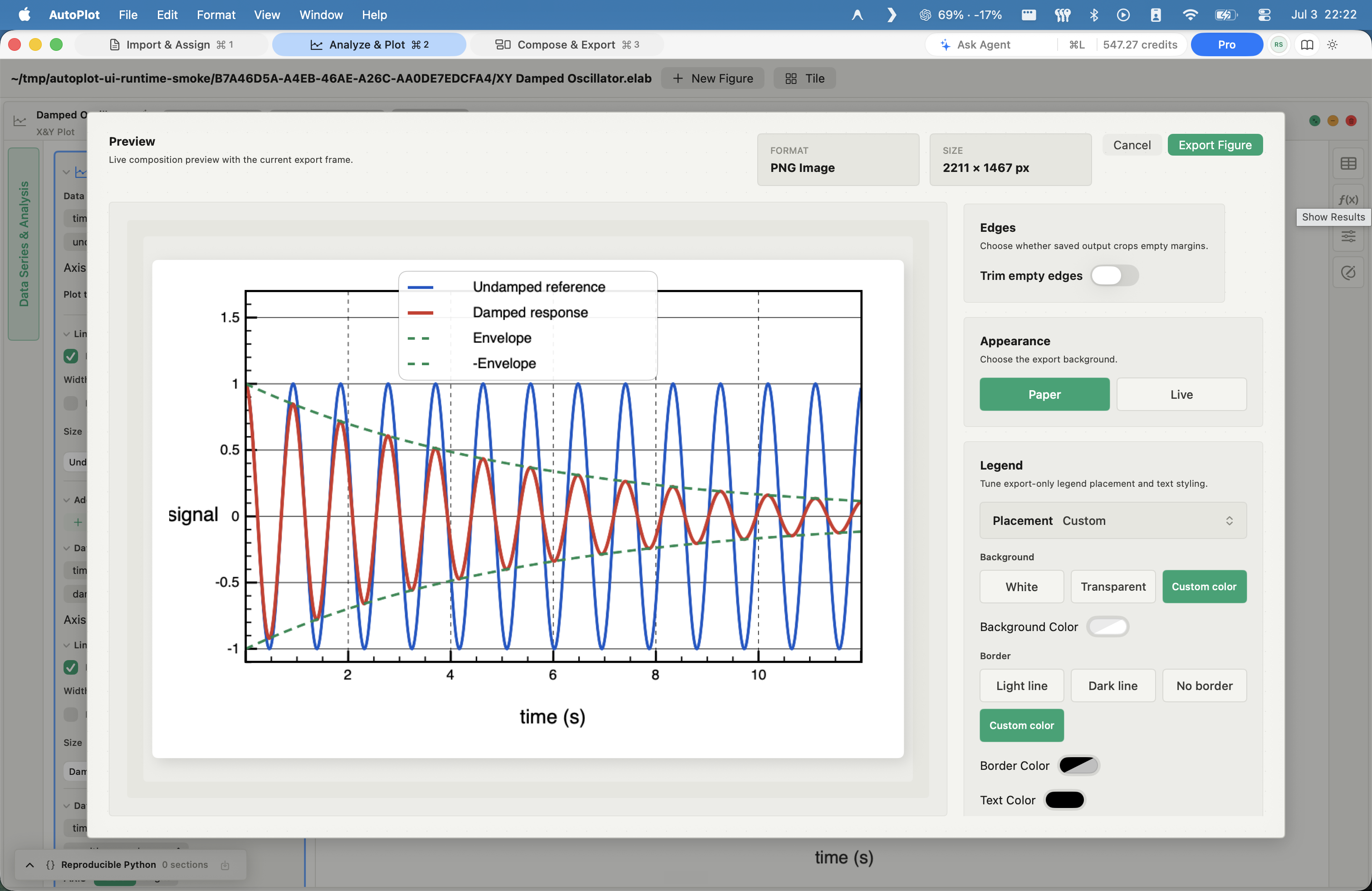
Task: Open the File menu
Action: click(128, 15)
